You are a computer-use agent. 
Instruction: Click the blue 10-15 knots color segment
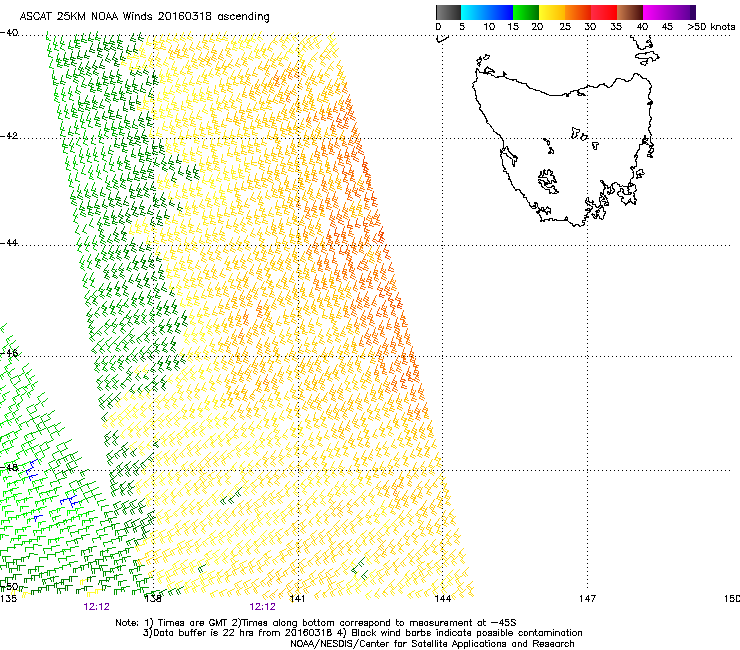(x=500, y=12)
